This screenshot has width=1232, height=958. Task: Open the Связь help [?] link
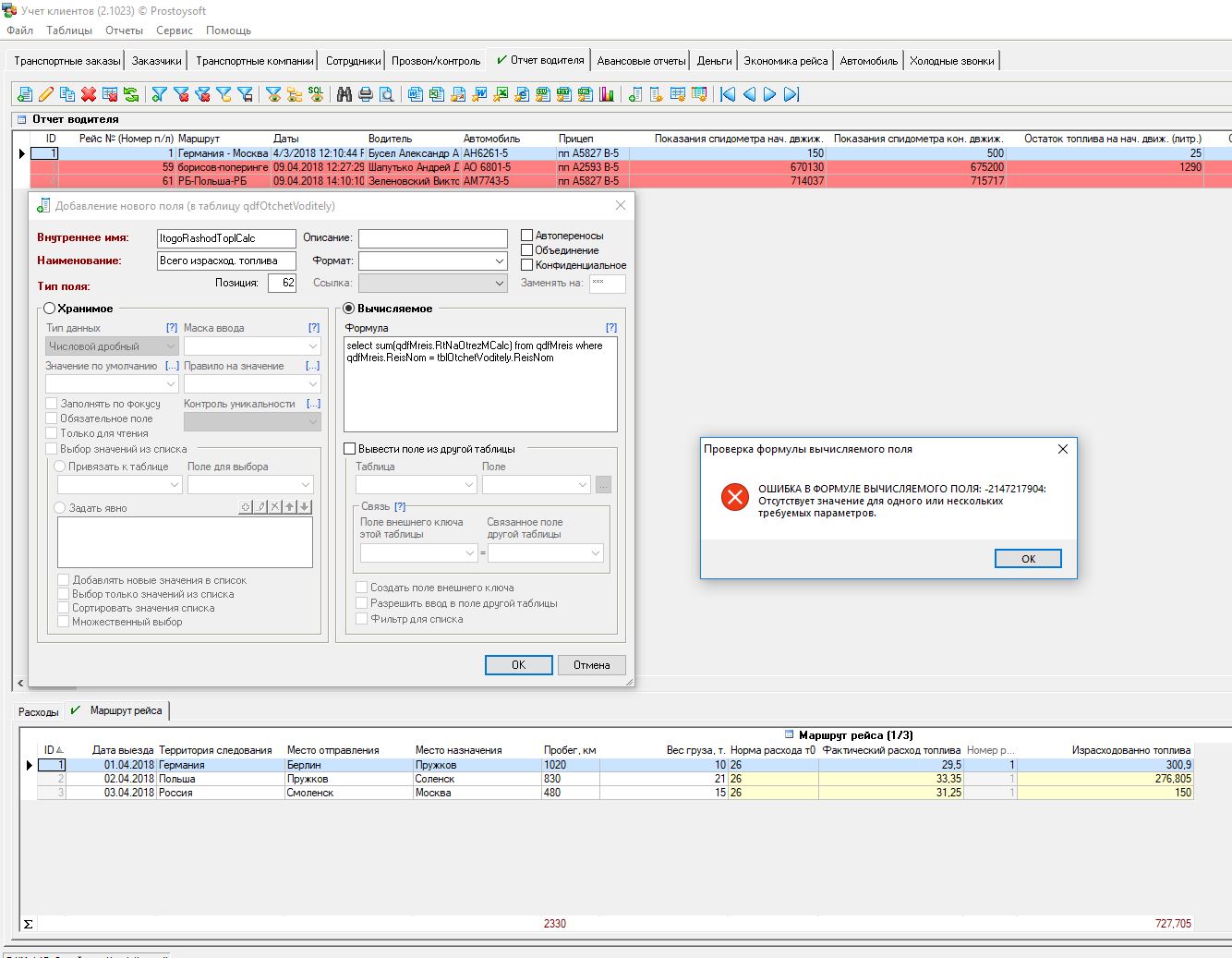click(400, 506)
